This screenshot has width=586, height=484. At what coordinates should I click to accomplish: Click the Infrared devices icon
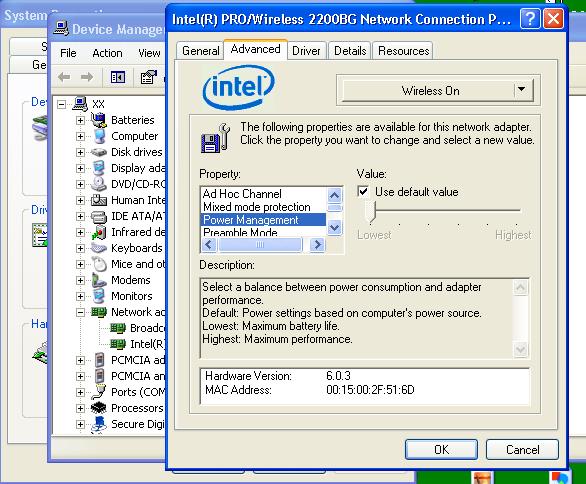coord(99,232)
